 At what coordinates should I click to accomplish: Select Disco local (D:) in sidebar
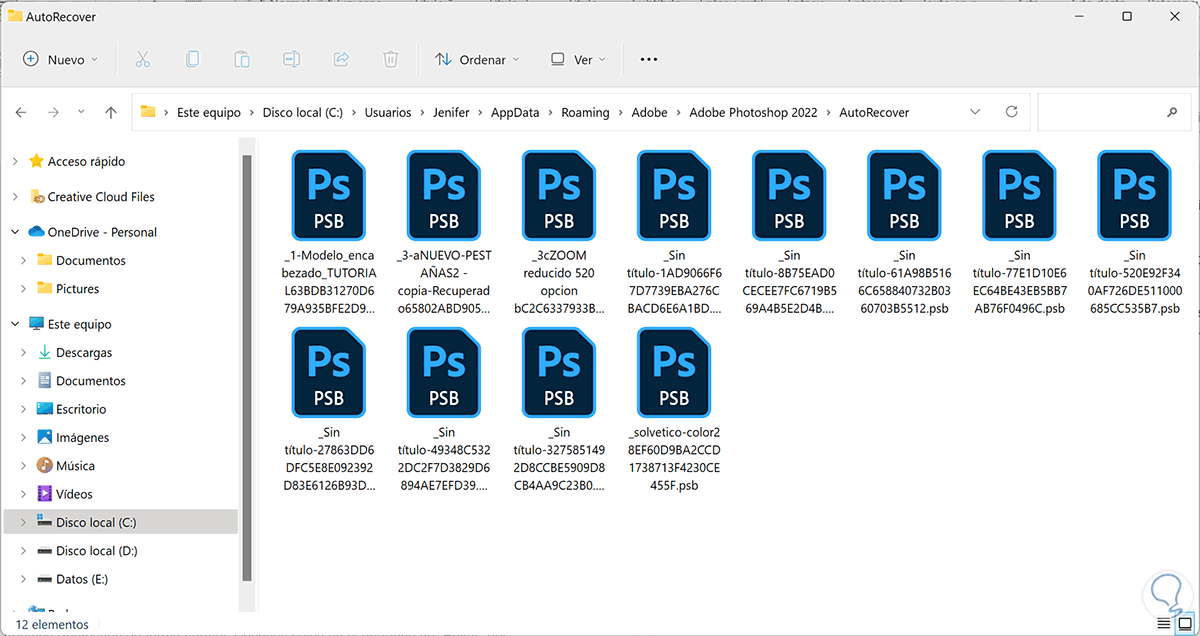(x=97, y=551)
